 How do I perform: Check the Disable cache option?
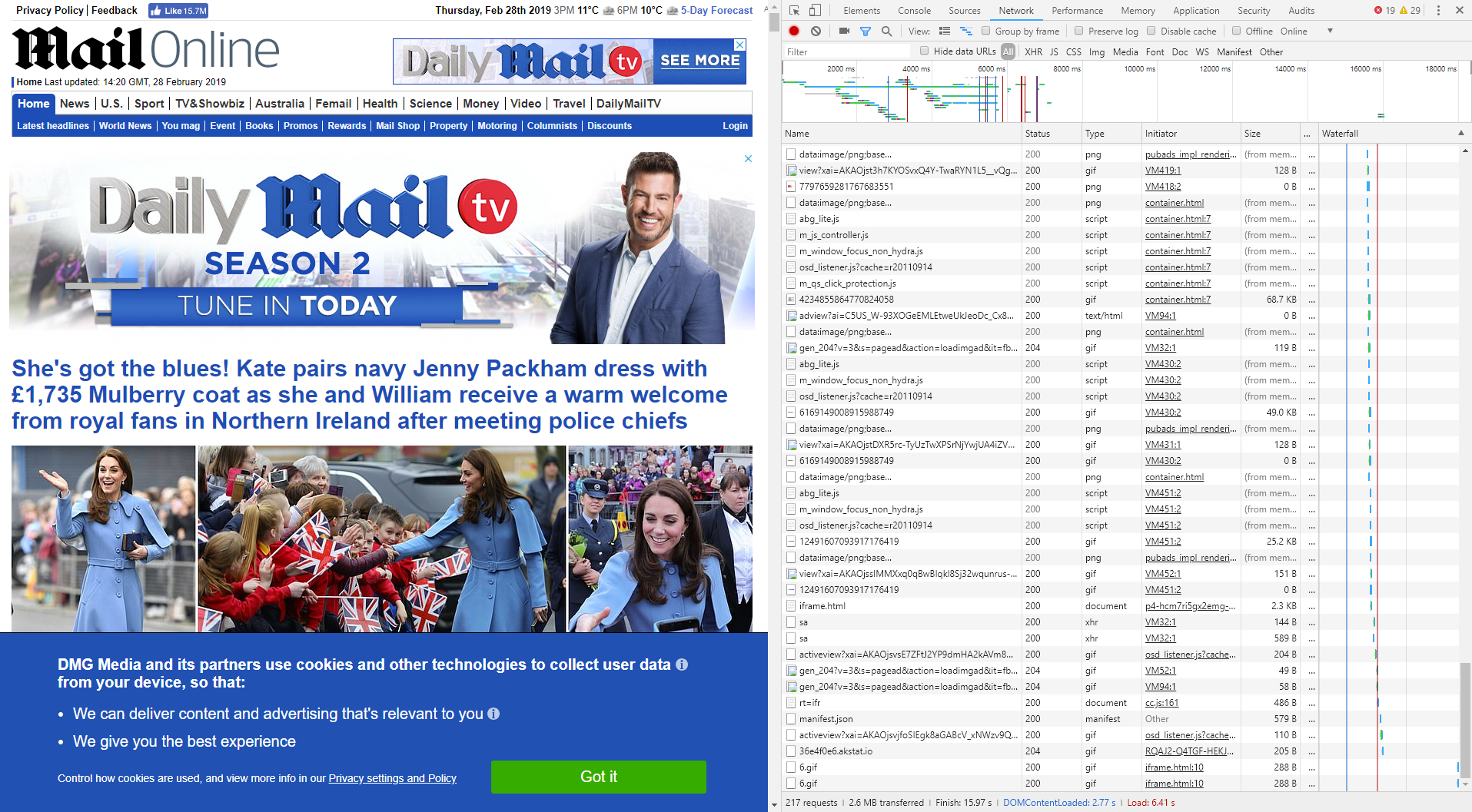pos(1151,31)
